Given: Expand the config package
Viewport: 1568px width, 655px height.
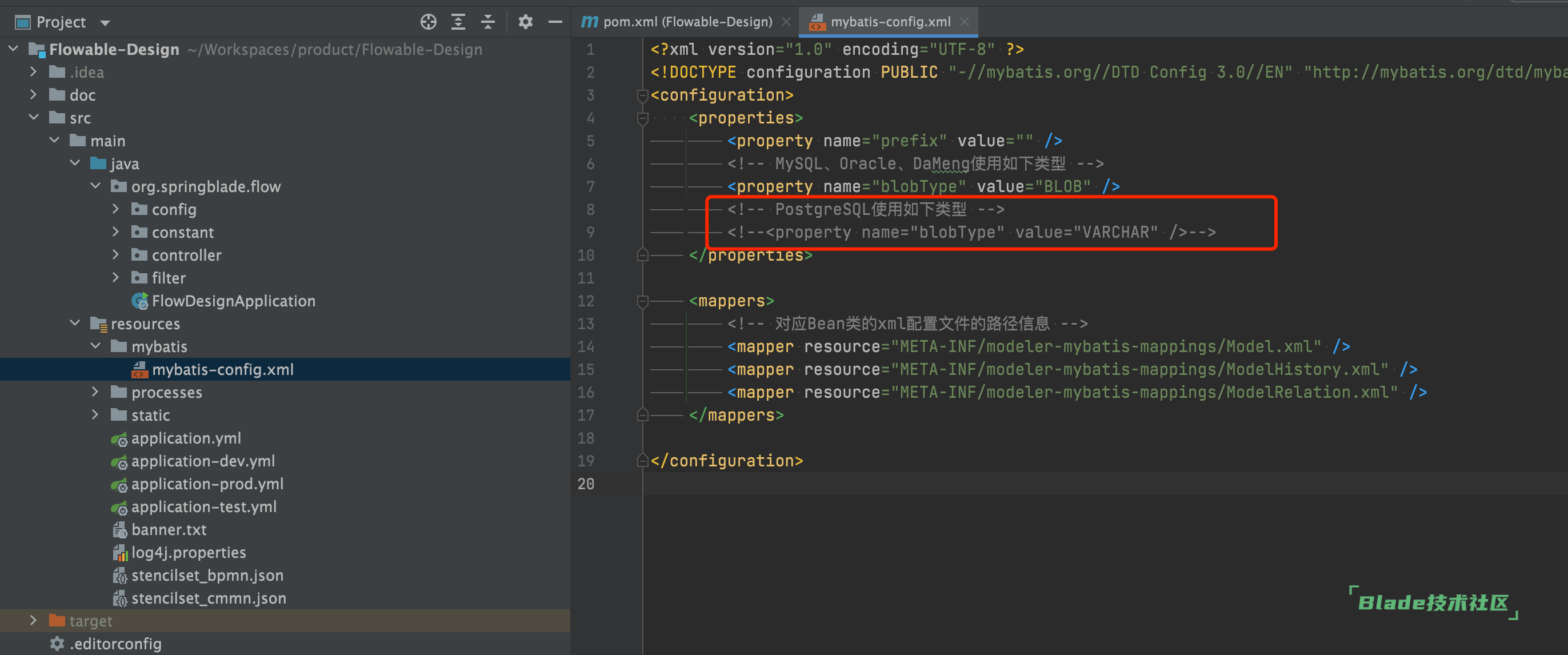Looking at the screenshot, I should tap(115, 209).
